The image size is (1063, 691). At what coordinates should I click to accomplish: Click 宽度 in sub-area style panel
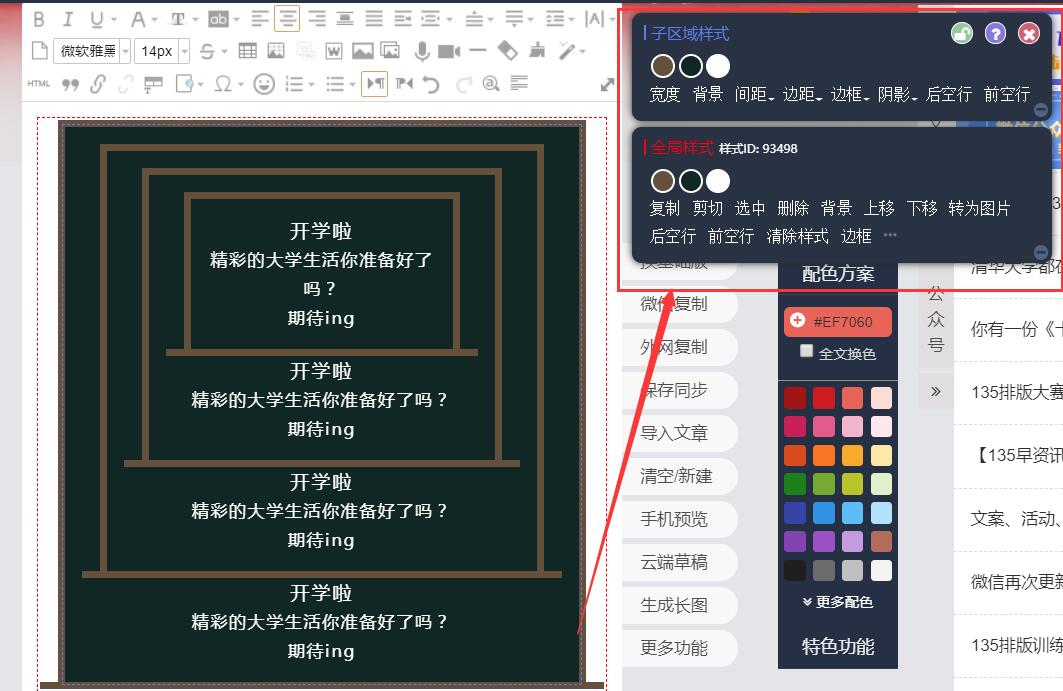click(x=664, y=94)
